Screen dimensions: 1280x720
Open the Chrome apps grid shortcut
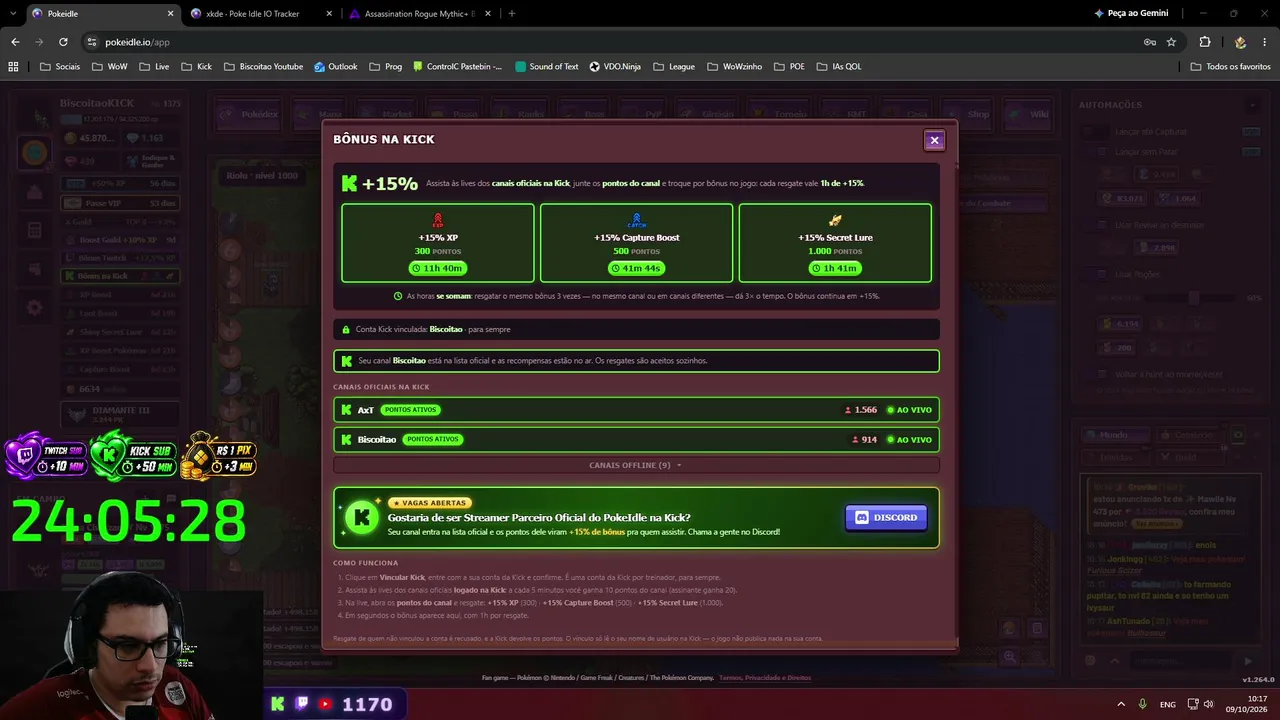(13, 67)
